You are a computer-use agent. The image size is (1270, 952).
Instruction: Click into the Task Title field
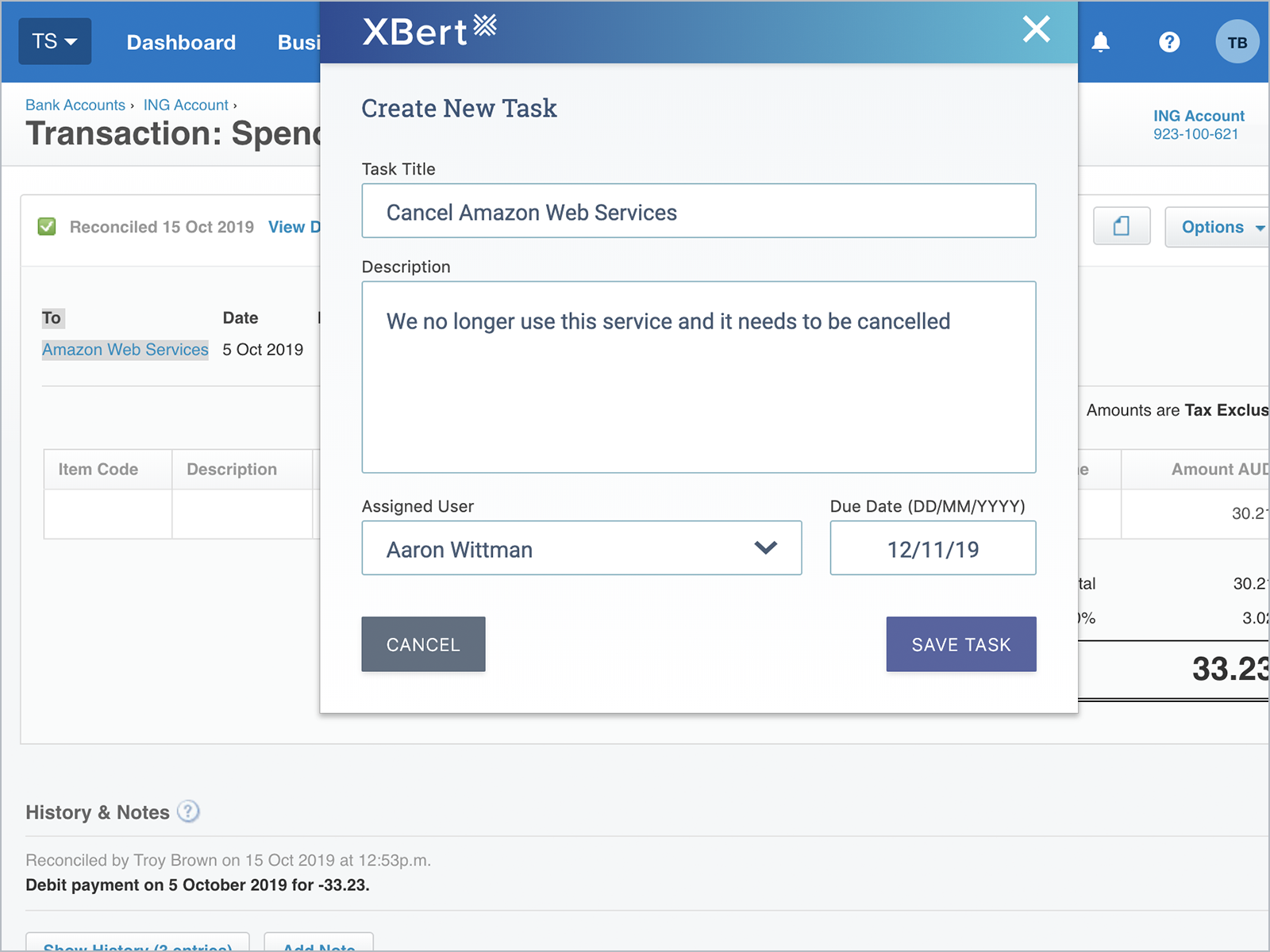(x=698, y=211)
